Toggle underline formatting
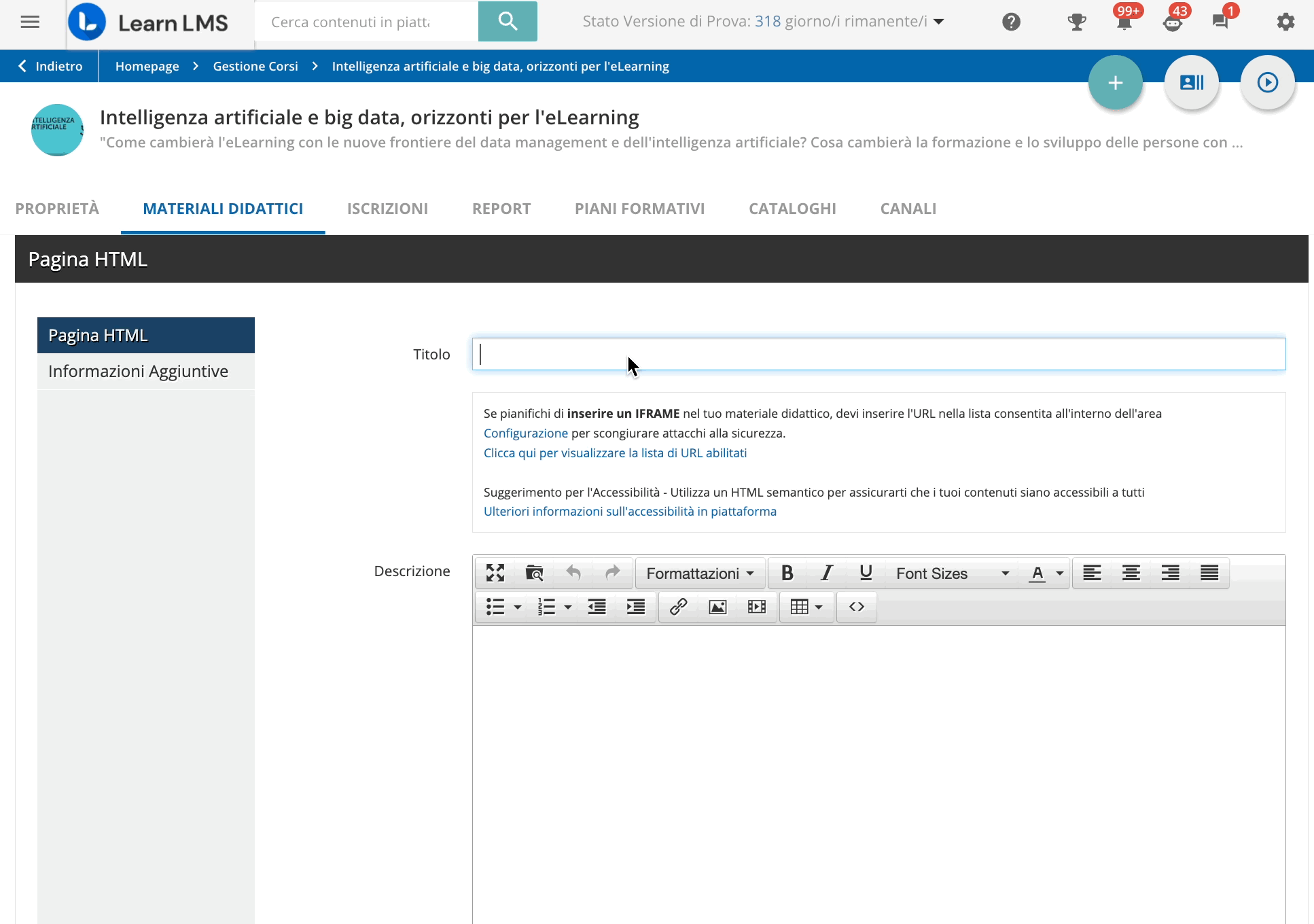The width and height of the screenshot is (1314, 924). click(866, 573)
